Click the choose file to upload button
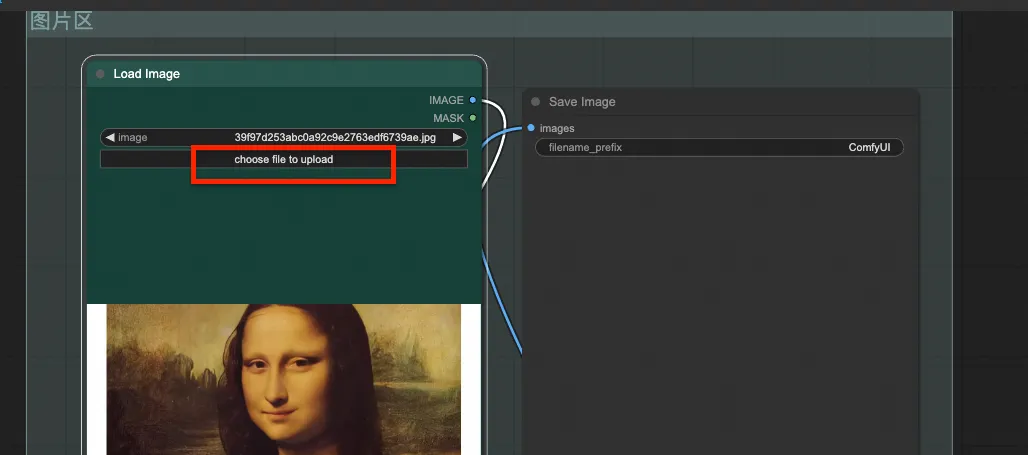The image size is (1028, 455). [x=283, y=159]
